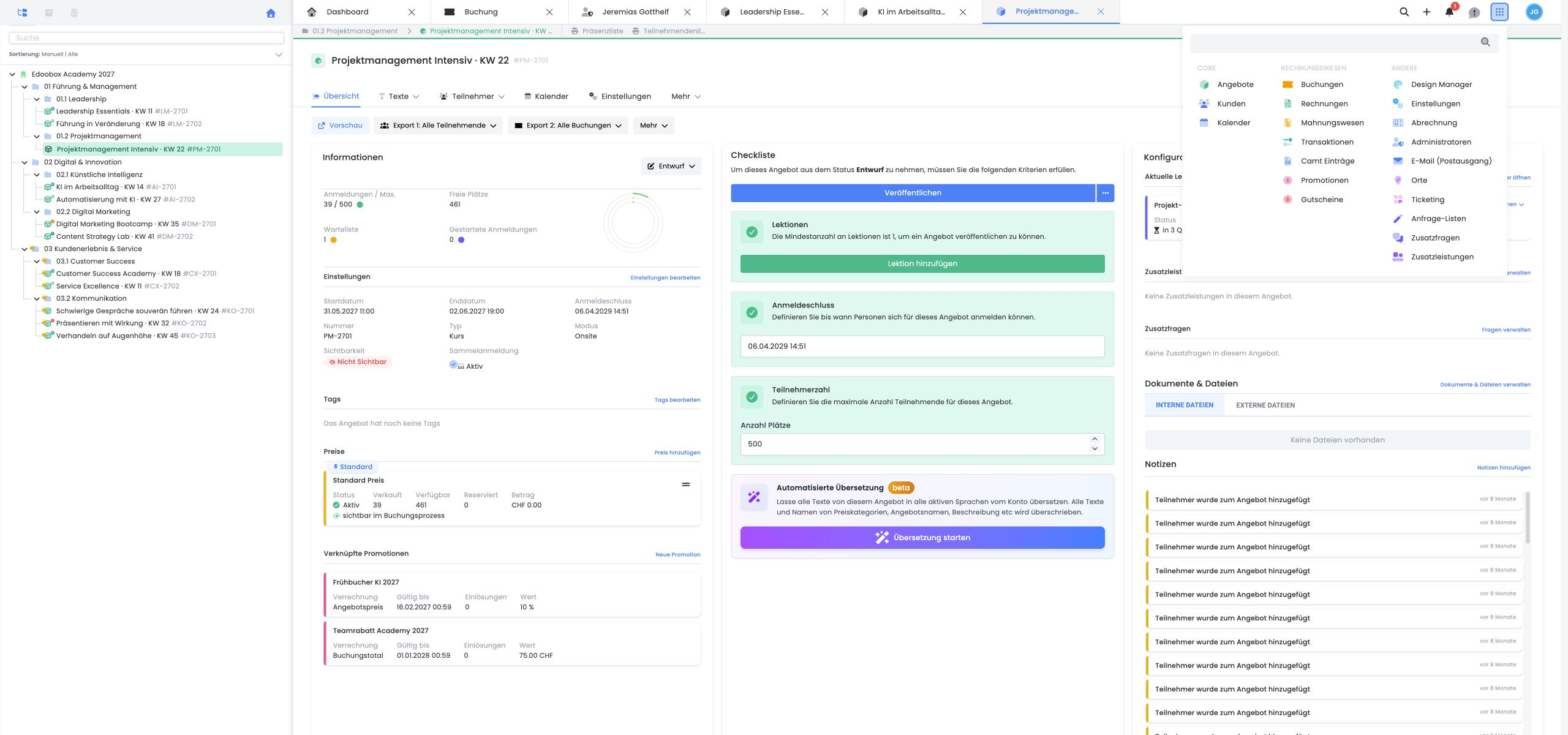The height and width of the screenshot is (735, 1568).
Task: Close the Buchung tab
Action: click(x=549, y=12)
